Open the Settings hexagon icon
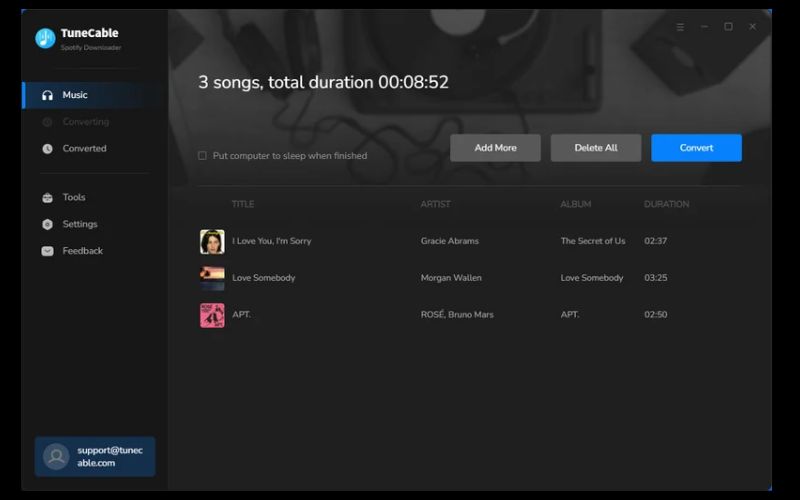This screenshot has width=800, height=500. tap(47, 225)
